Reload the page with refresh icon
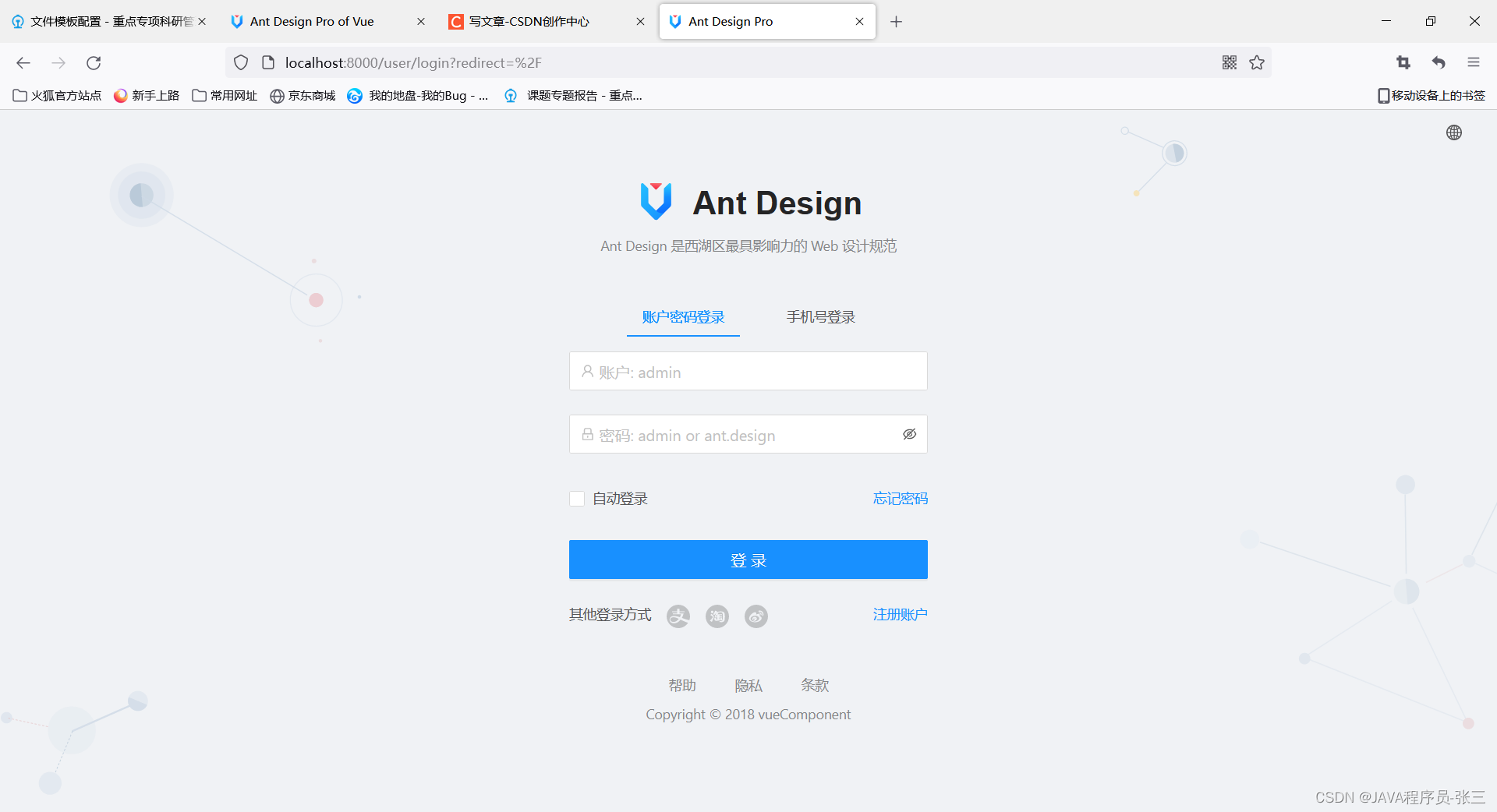Image resolution: width=1497 pixels, height=812 pixels. pyautogui.click(x=94, y=62)
